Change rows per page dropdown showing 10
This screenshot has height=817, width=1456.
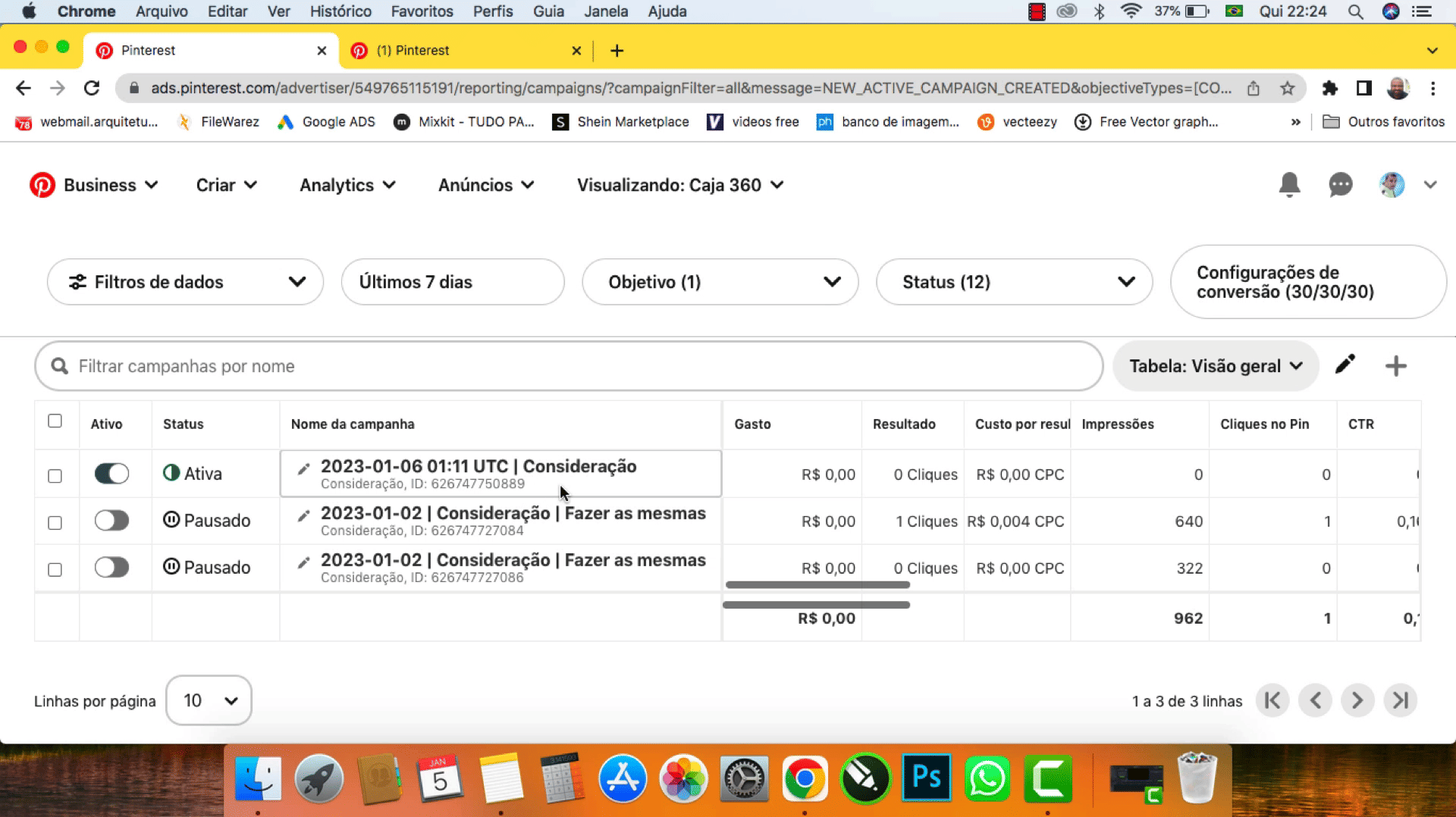tap(209, 700)
